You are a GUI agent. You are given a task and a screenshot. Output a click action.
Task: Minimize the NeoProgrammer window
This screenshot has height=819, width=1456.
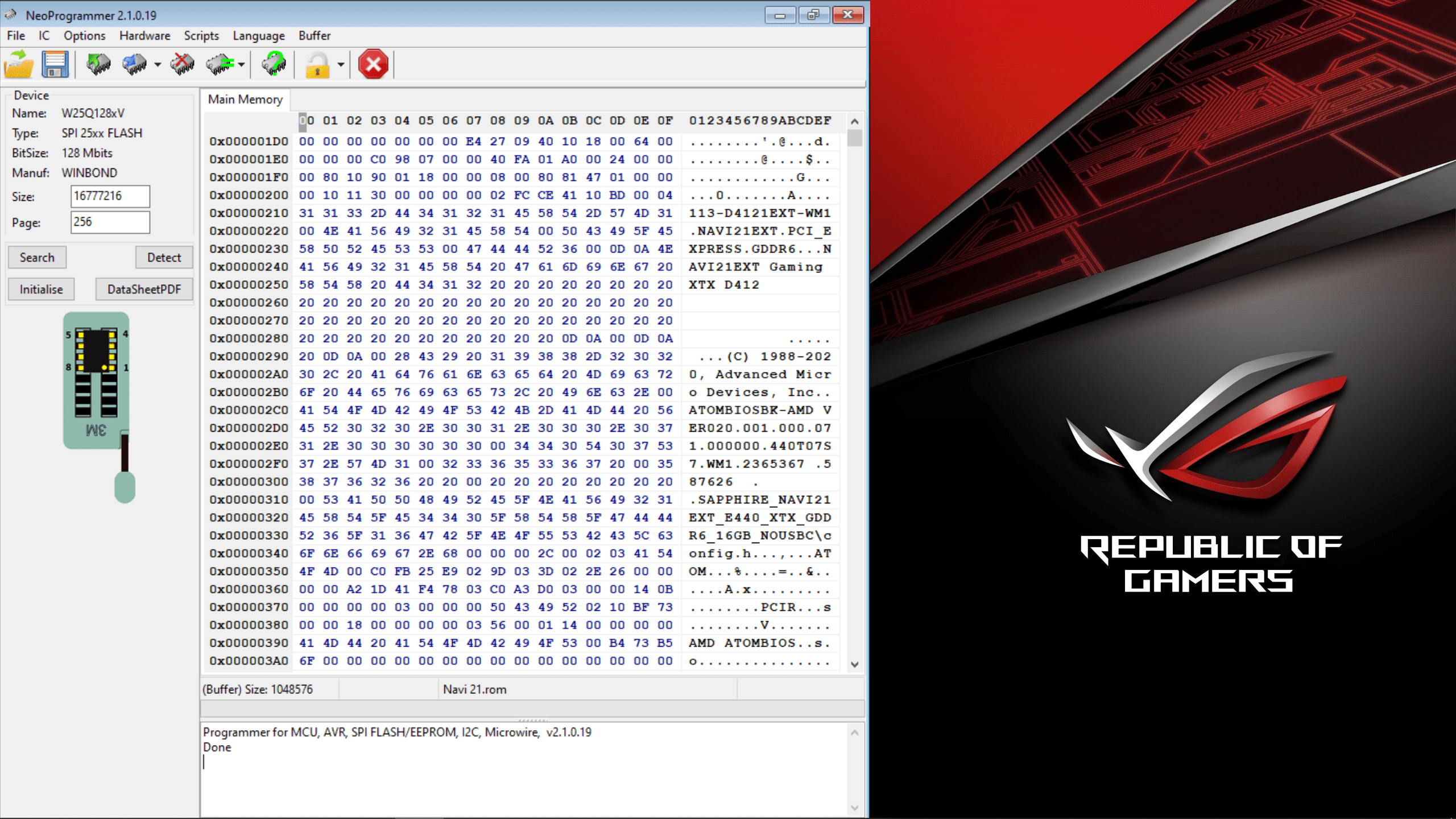point(780,15)
